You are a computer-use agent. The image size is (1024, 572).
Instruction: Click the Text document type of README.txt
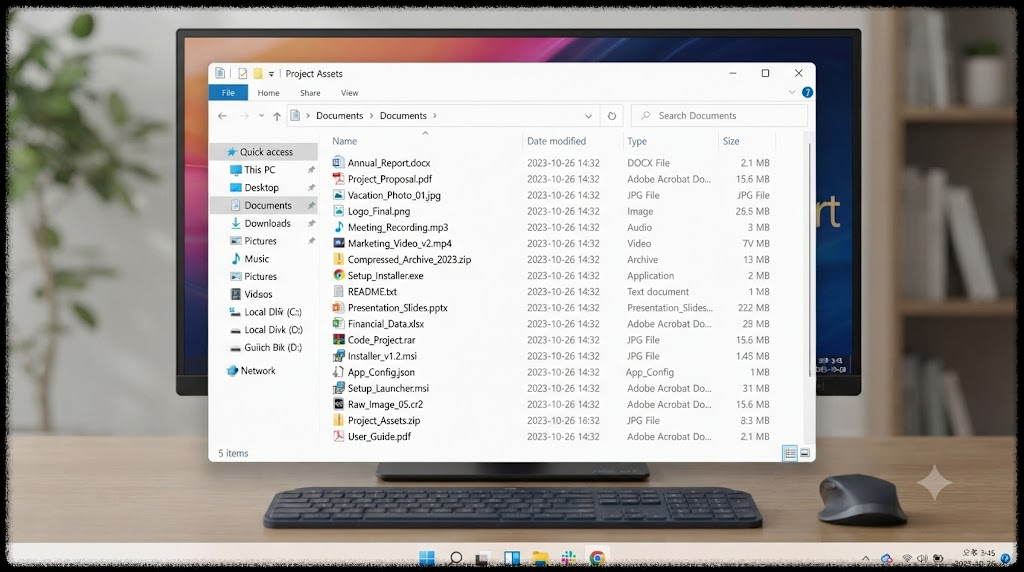coord(658,292)
